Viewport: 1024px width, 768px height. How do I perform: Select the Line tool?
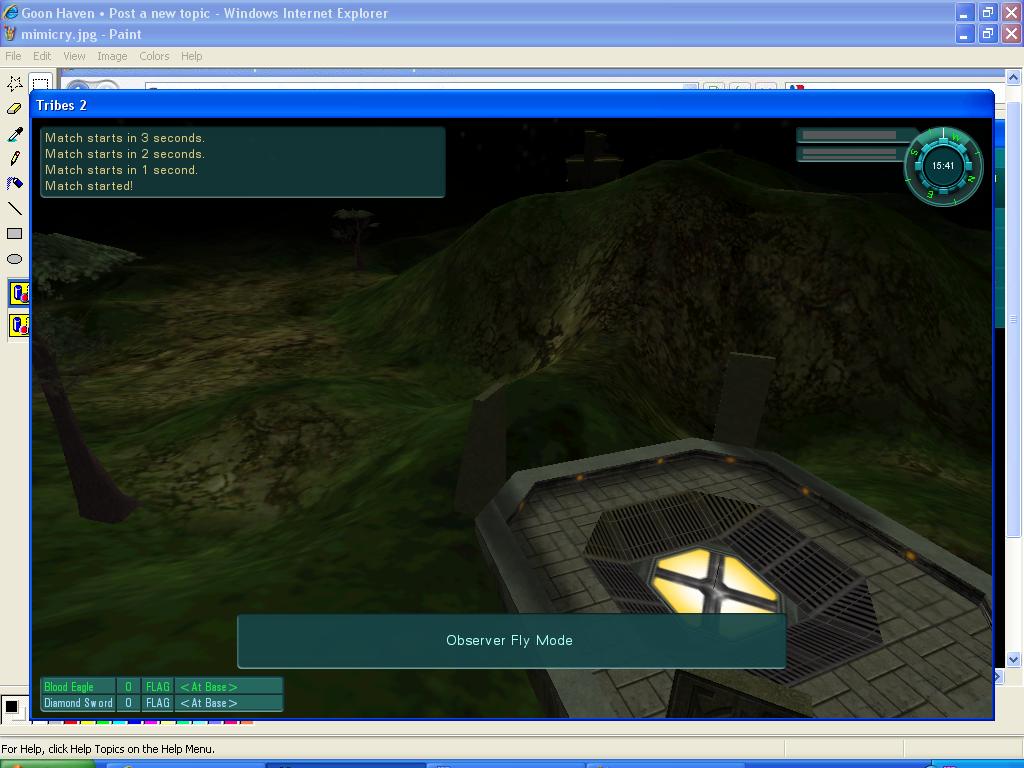14,209
